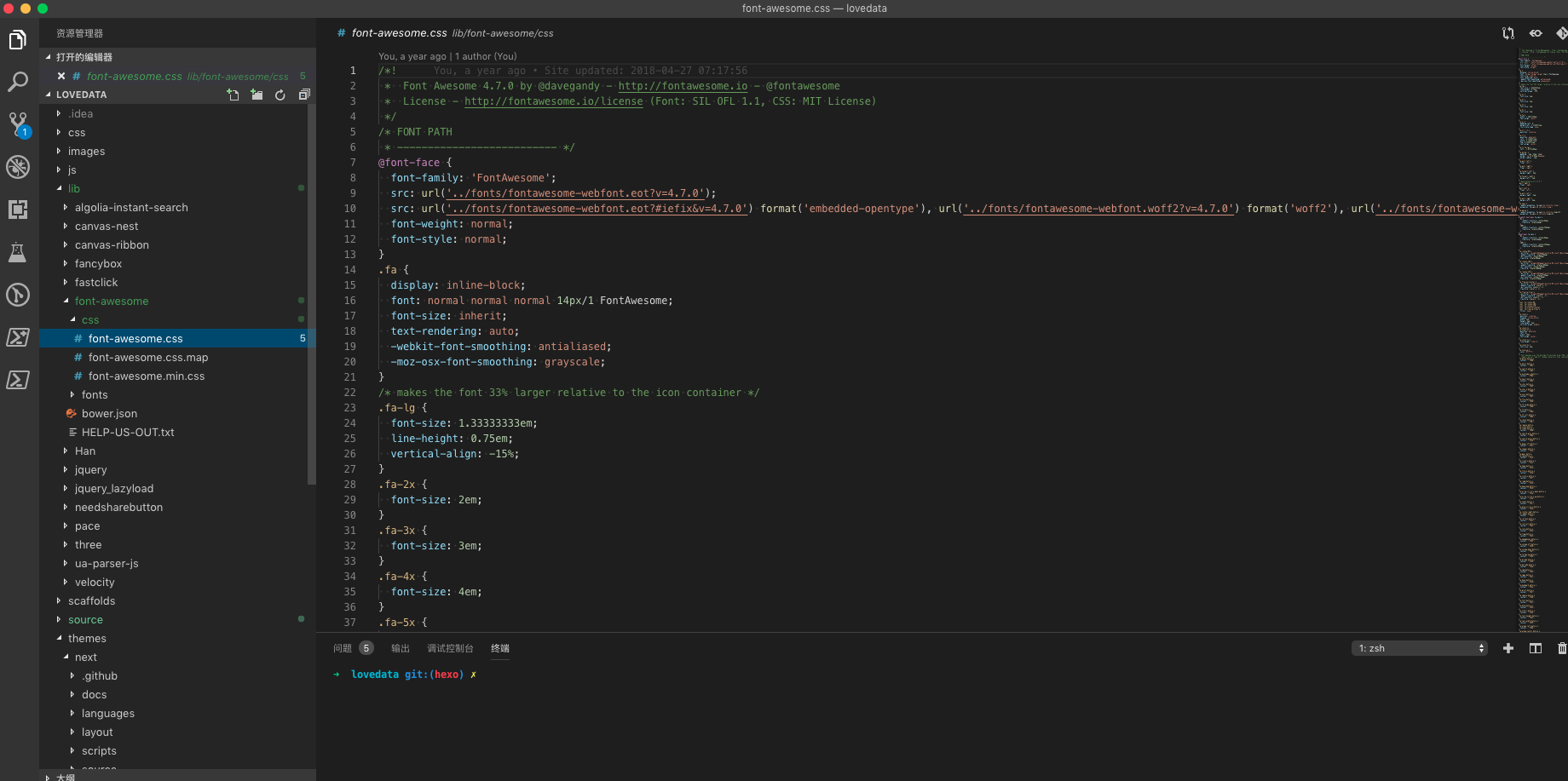Click the code minimap on the right

pyautogui.click(x=1542, y=341)
